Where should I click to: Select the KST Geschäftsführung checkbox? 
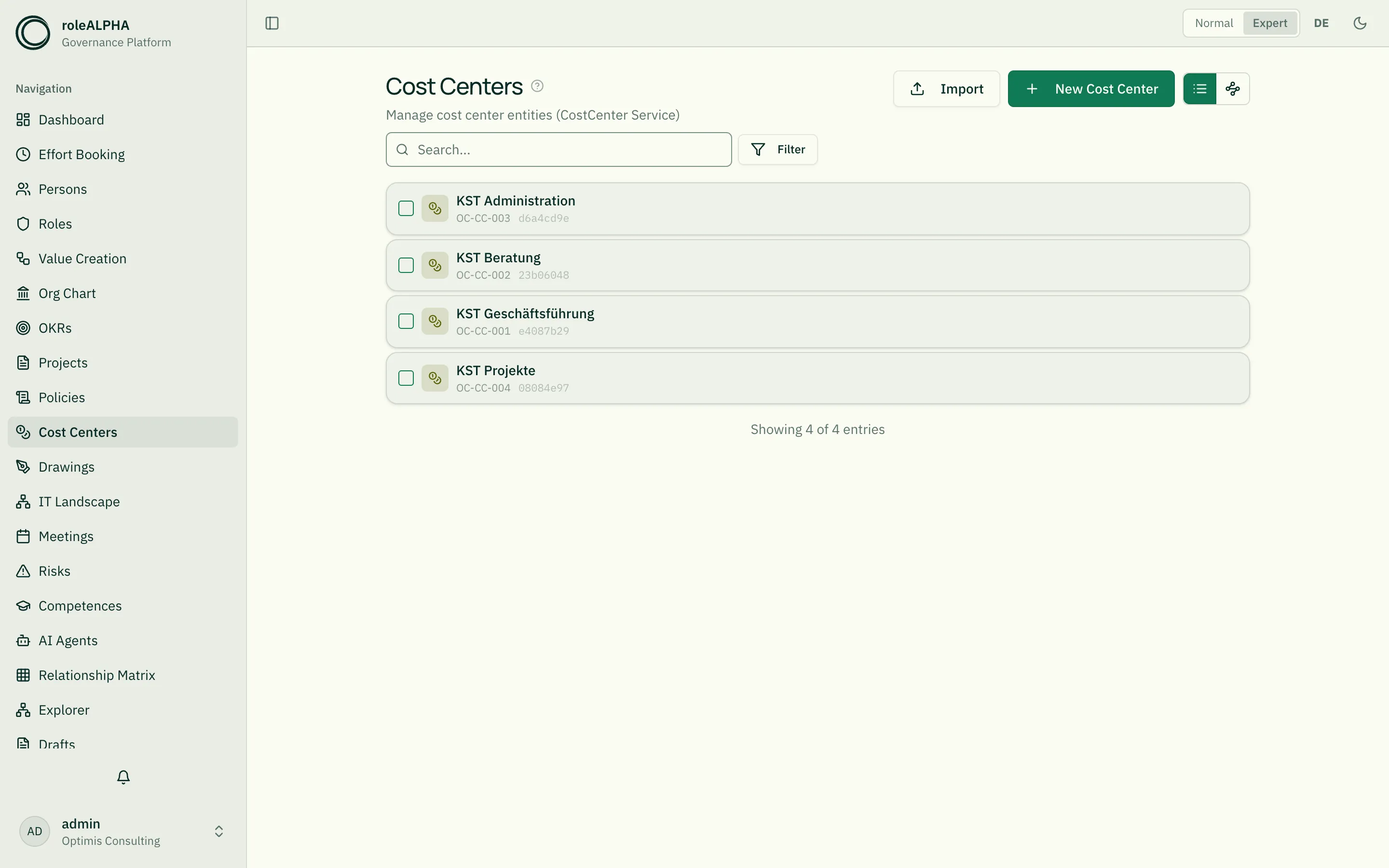click(406, 322)
